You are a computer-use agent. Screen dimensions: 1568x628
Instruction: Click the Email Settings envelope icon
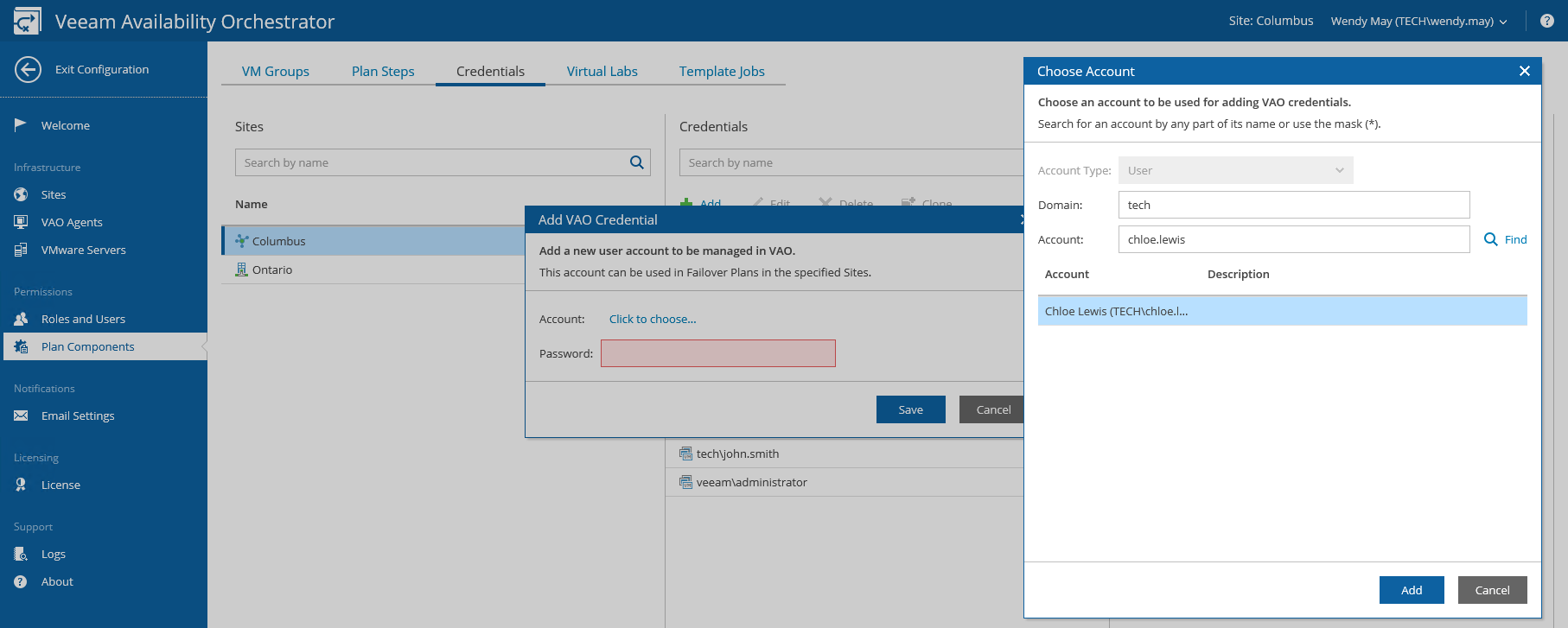pos(21,415)
